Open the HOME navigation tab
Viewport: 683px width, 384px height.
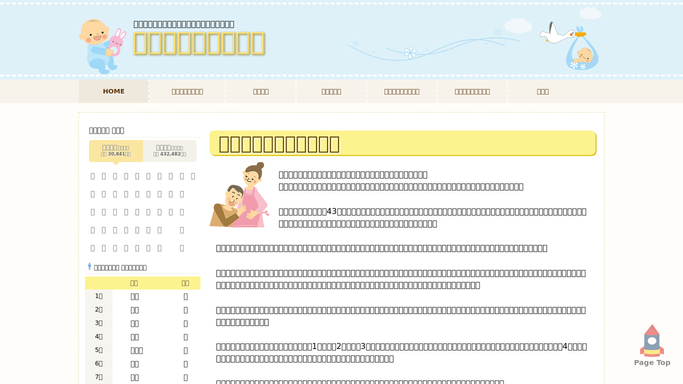pos(114,91)
